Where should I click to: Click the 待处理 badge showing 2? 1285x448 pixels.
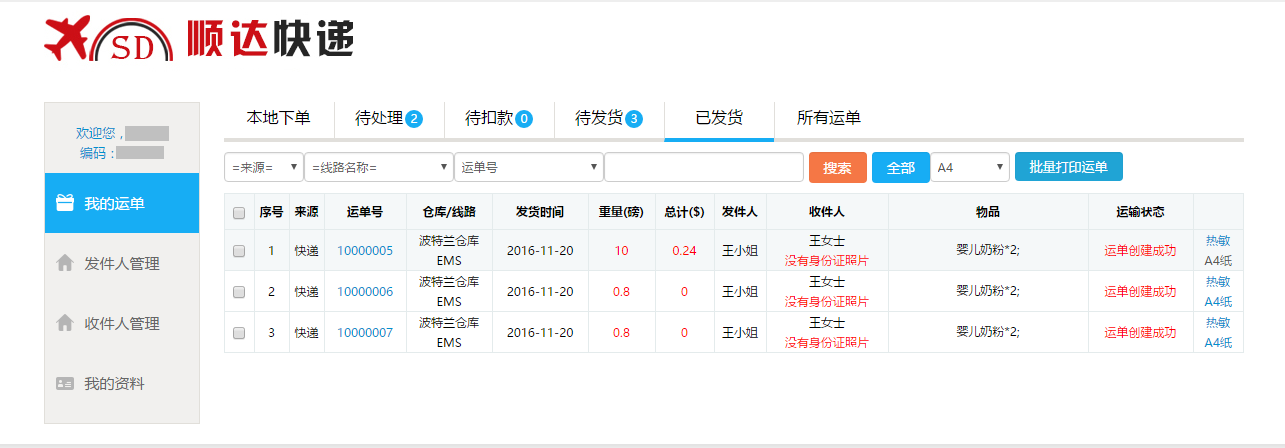(x=414, y=119)
